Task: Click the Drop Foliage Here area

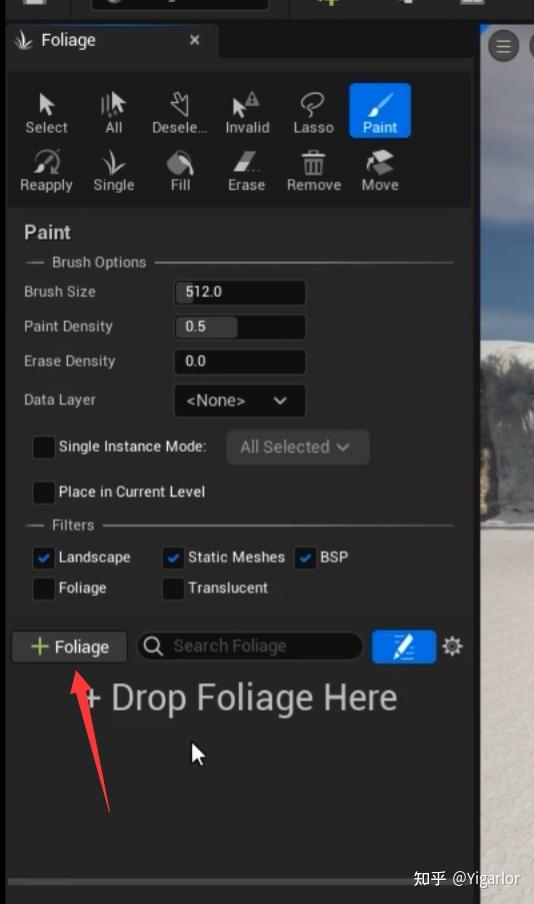Action: [x=241, y=698]
